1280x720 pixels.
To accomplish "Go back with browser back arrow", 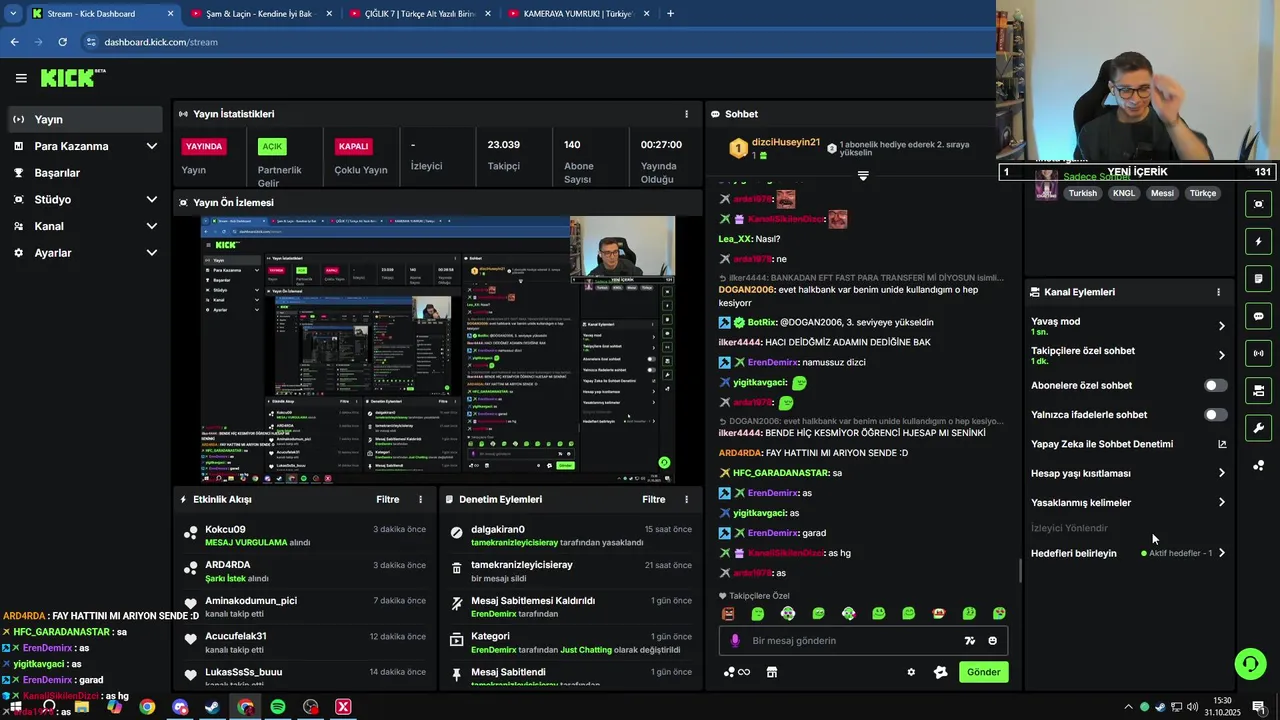I will (14, 42).
